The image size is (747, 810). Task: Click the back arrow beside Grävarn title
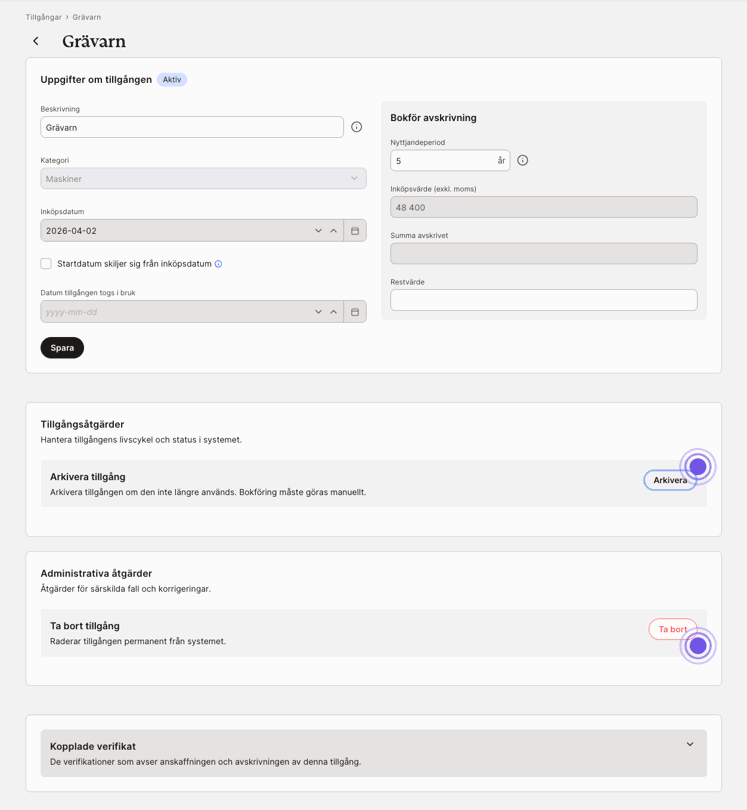tap(36, 41)
